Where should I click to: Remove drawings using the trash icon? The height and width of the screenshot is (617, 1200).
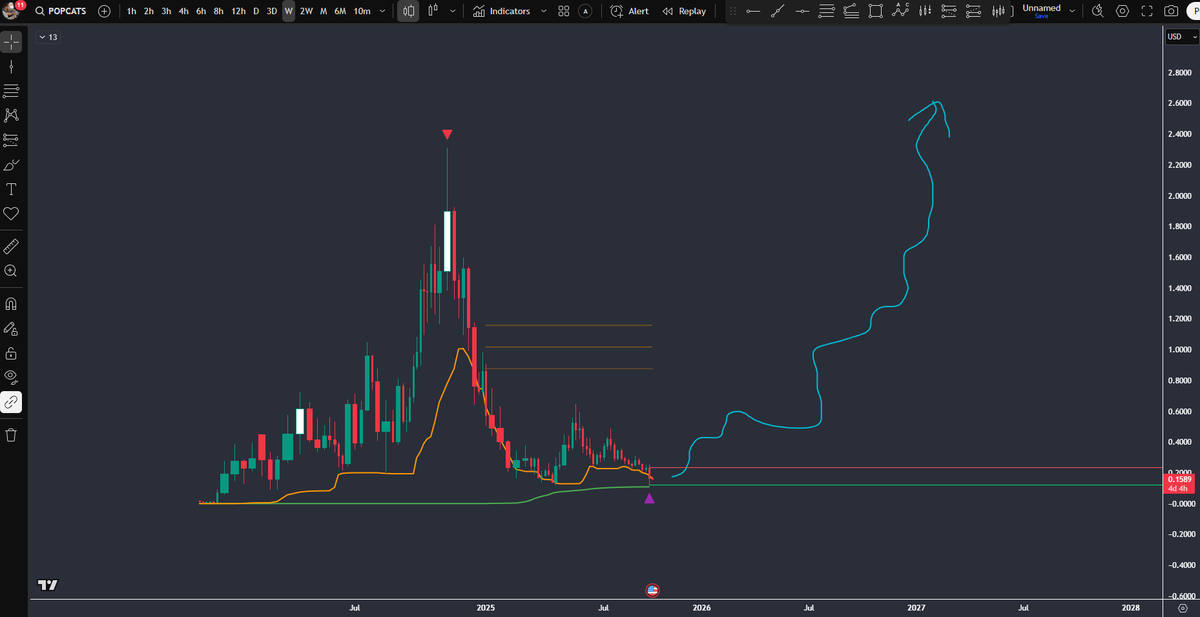pyautogui.click(x=11, y=433)
